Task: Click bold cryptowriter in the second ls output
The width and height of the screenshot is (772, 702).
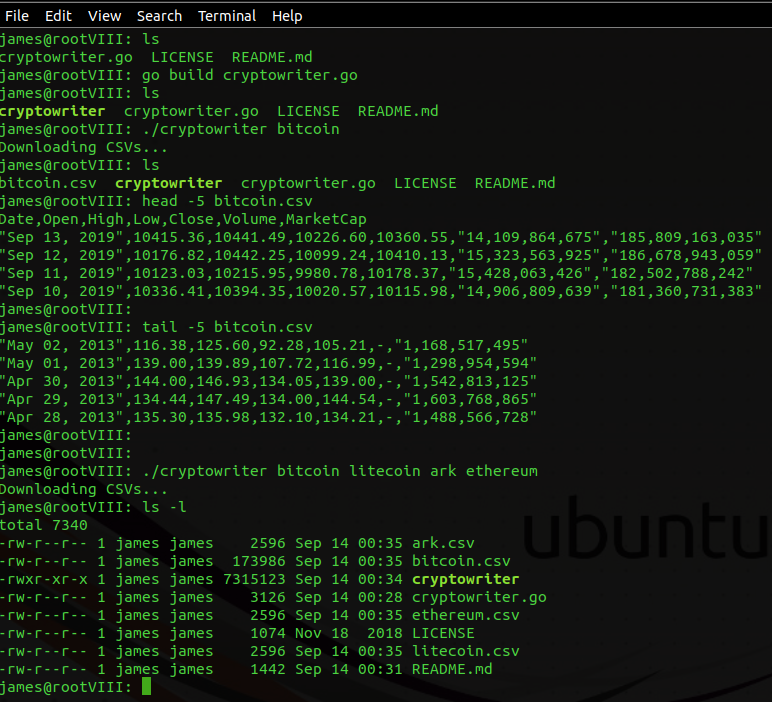Action: [x=53, y=111]
